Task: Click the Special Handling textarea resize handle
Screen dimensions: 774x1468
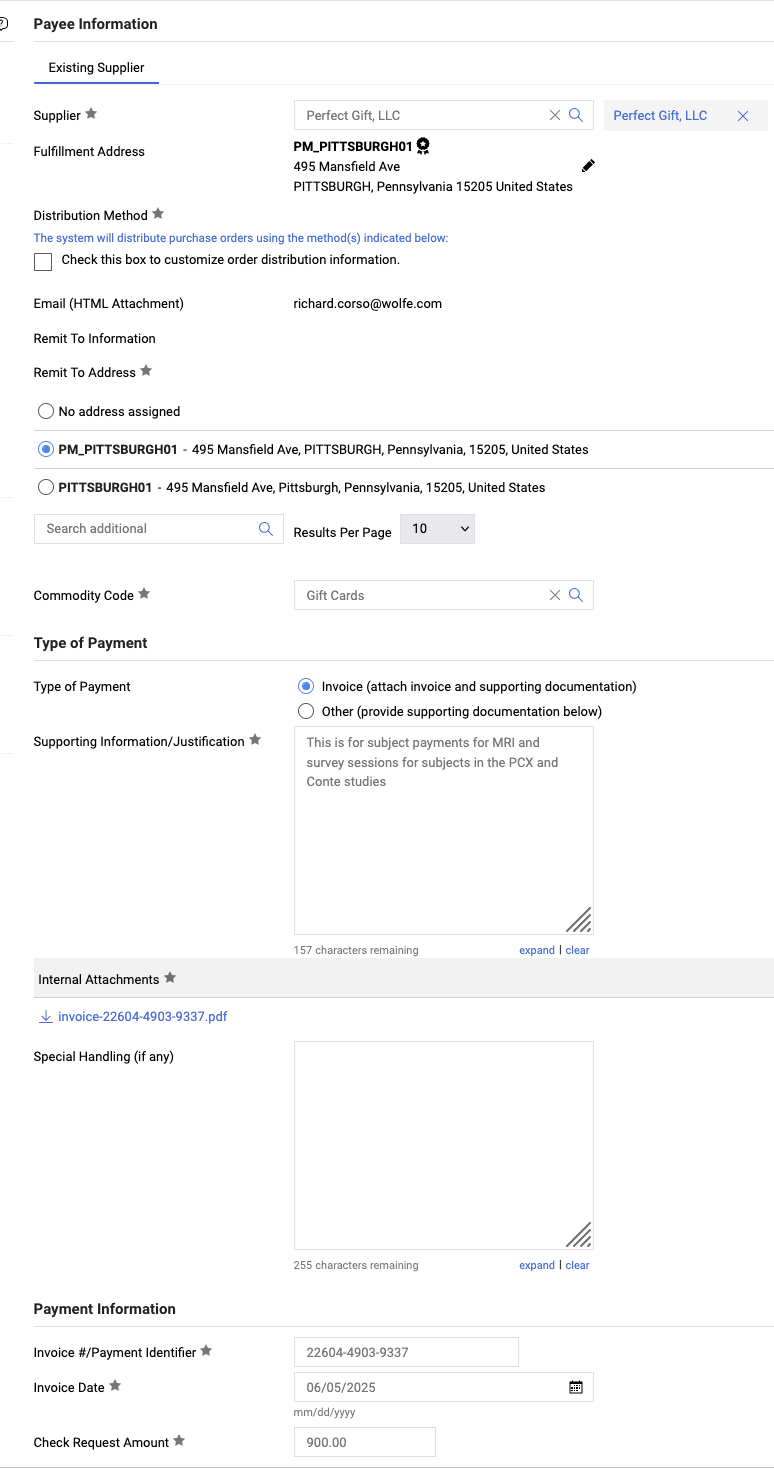Action: click(579, 1235)
